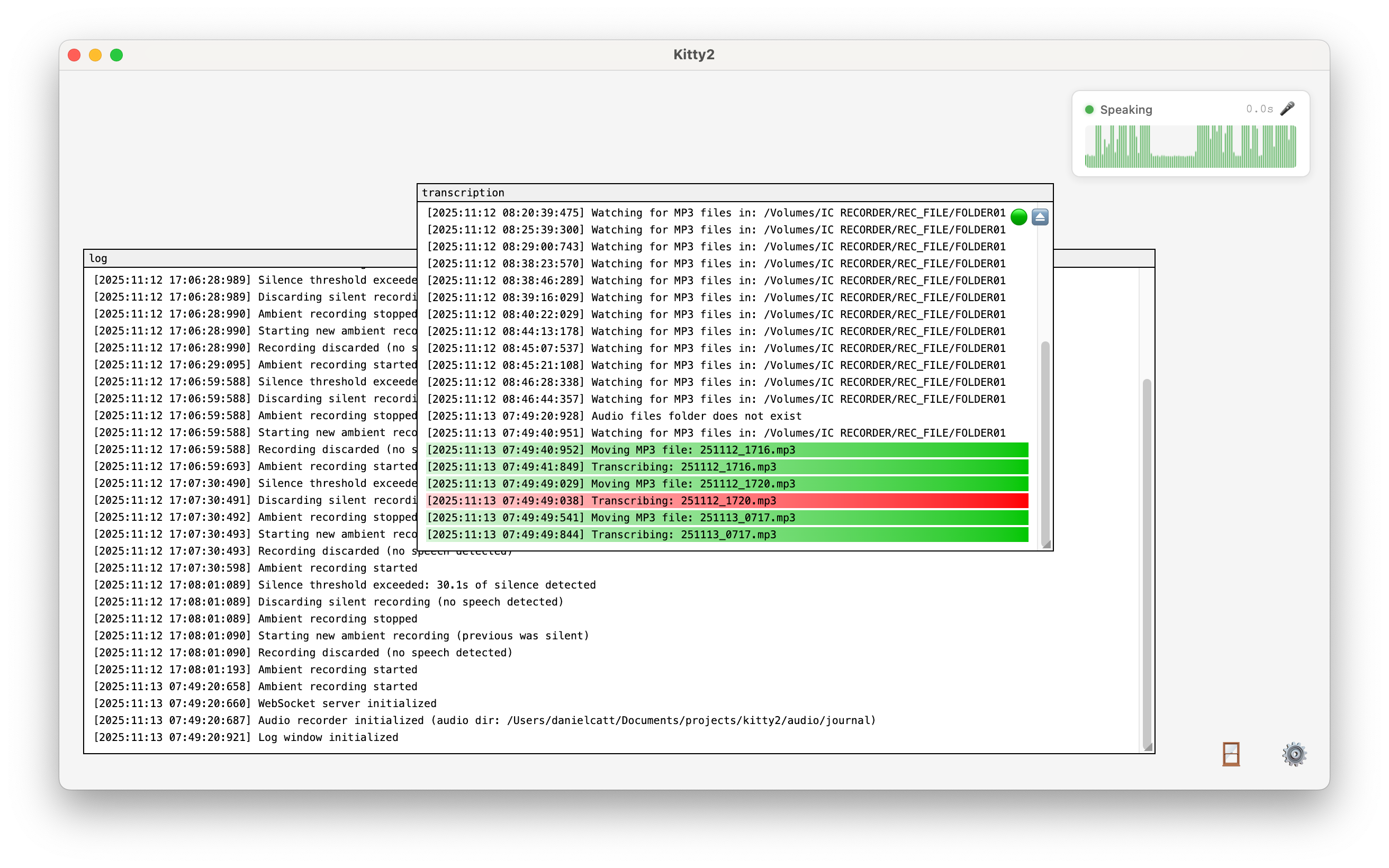The height and width of the screenshot is (868, 1389).
Task: Click the green dot next to Speaking
Action: (1089, 110)
